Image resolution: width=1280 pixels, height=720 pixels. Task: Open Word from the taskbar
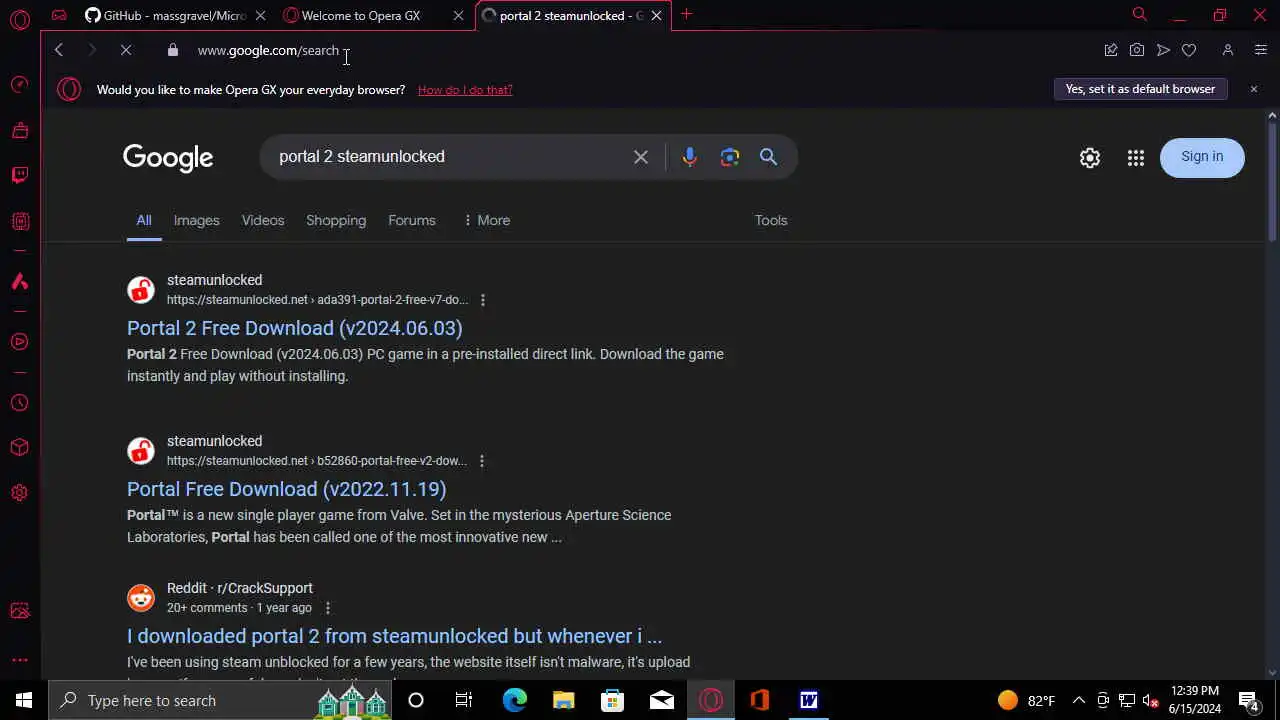tap(808, 700)
